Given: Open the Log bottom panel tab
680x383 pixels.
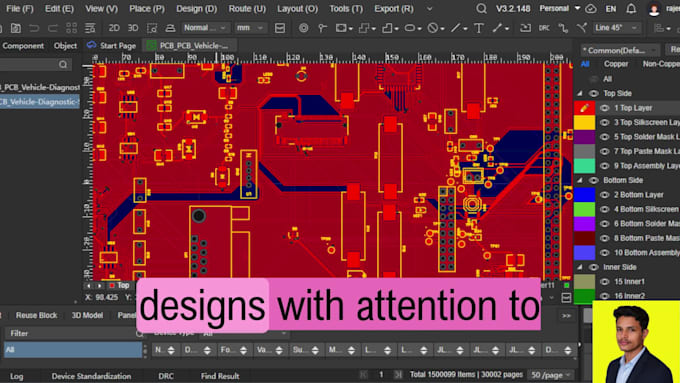Looking at the screenshot, I should (16, 376).
